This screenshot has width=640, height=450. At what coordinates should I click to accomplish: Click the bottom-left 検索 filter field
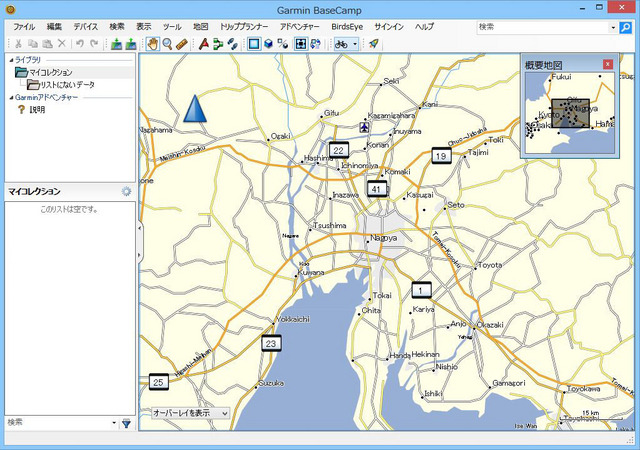57,423
